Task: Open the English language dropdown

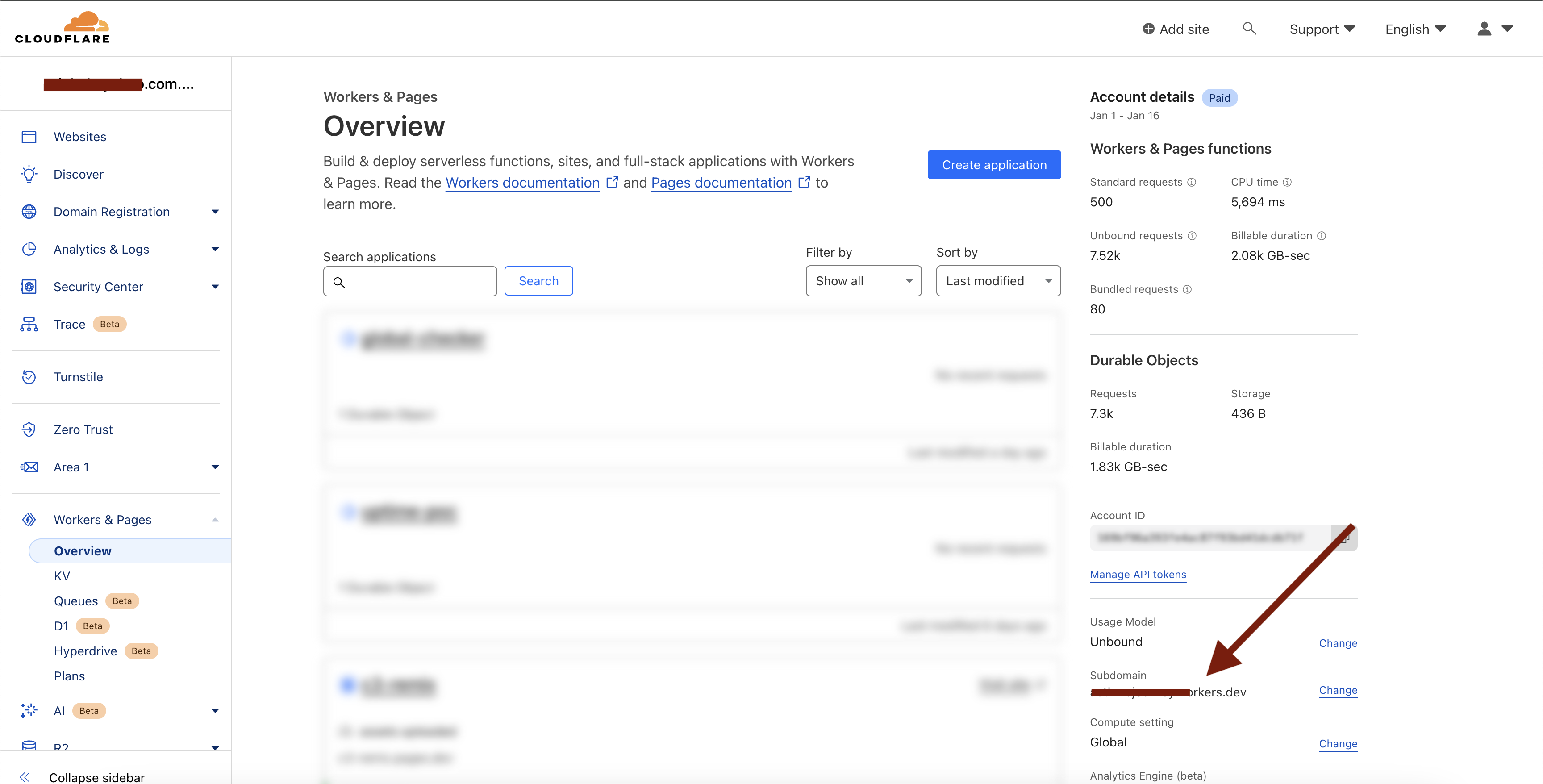Action: [1415, 29]
